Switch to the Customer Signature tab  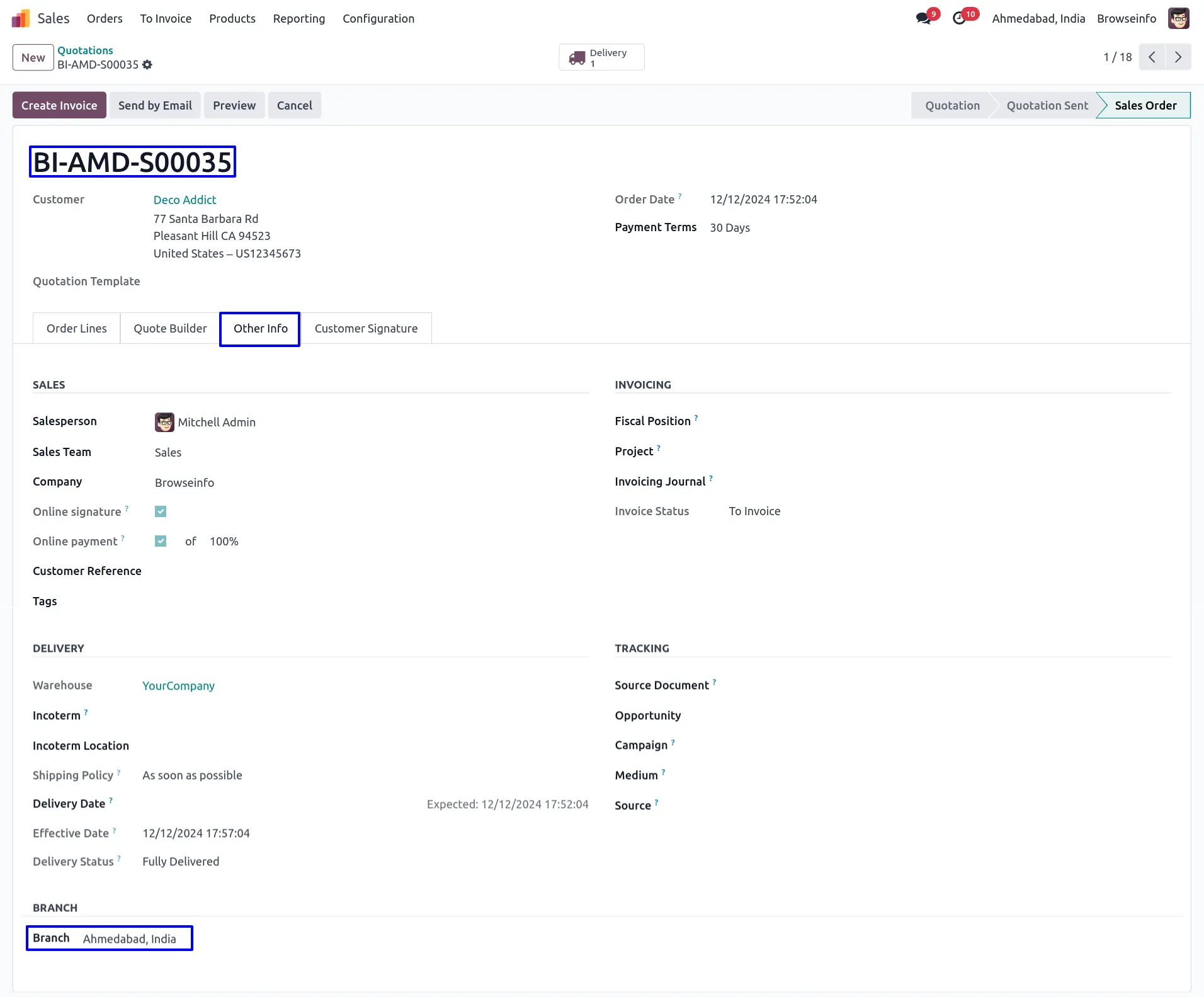(366, 328)
